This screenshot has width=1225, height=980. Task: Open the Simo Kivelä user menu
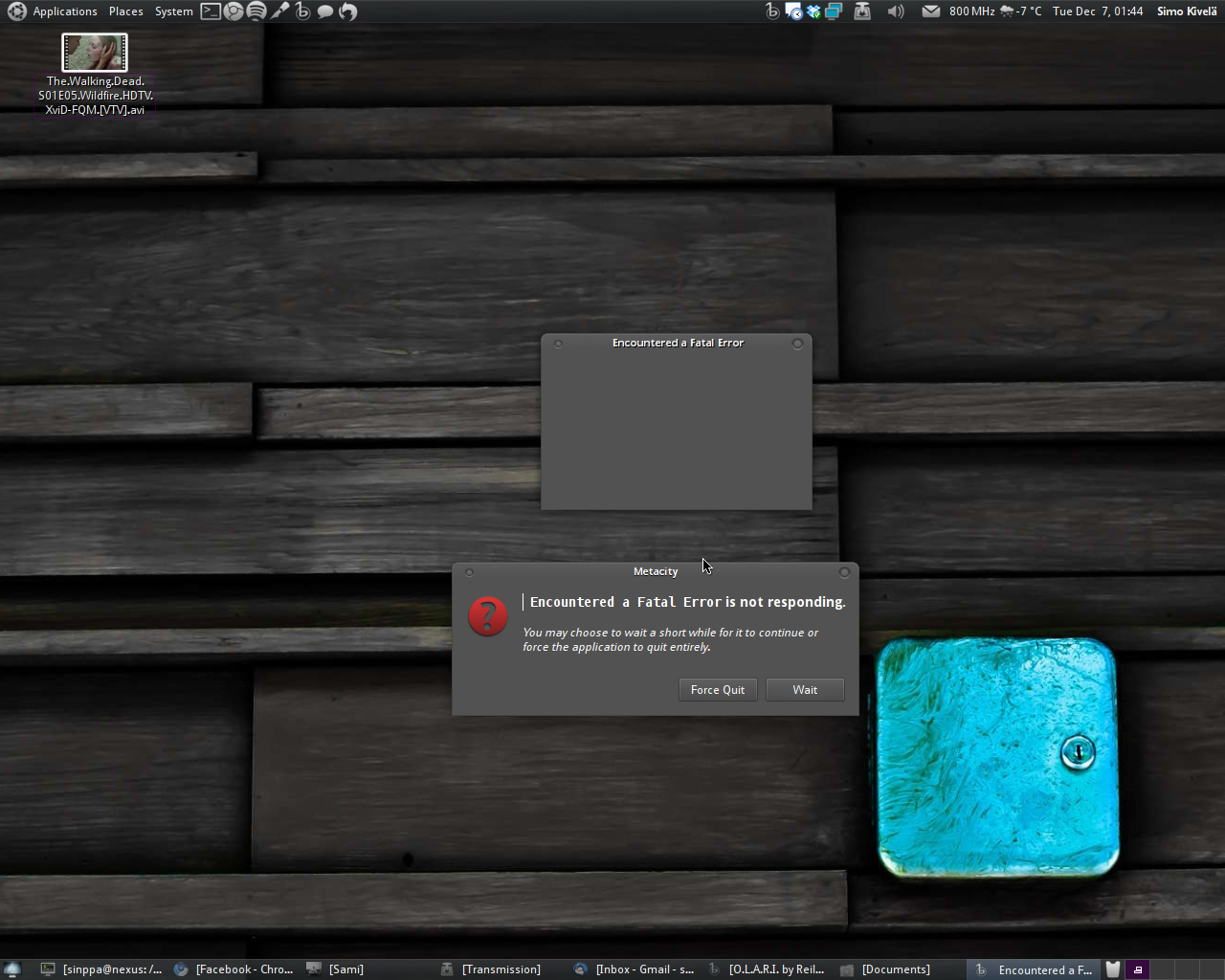pyautogui.click(x=1187, y=11)
